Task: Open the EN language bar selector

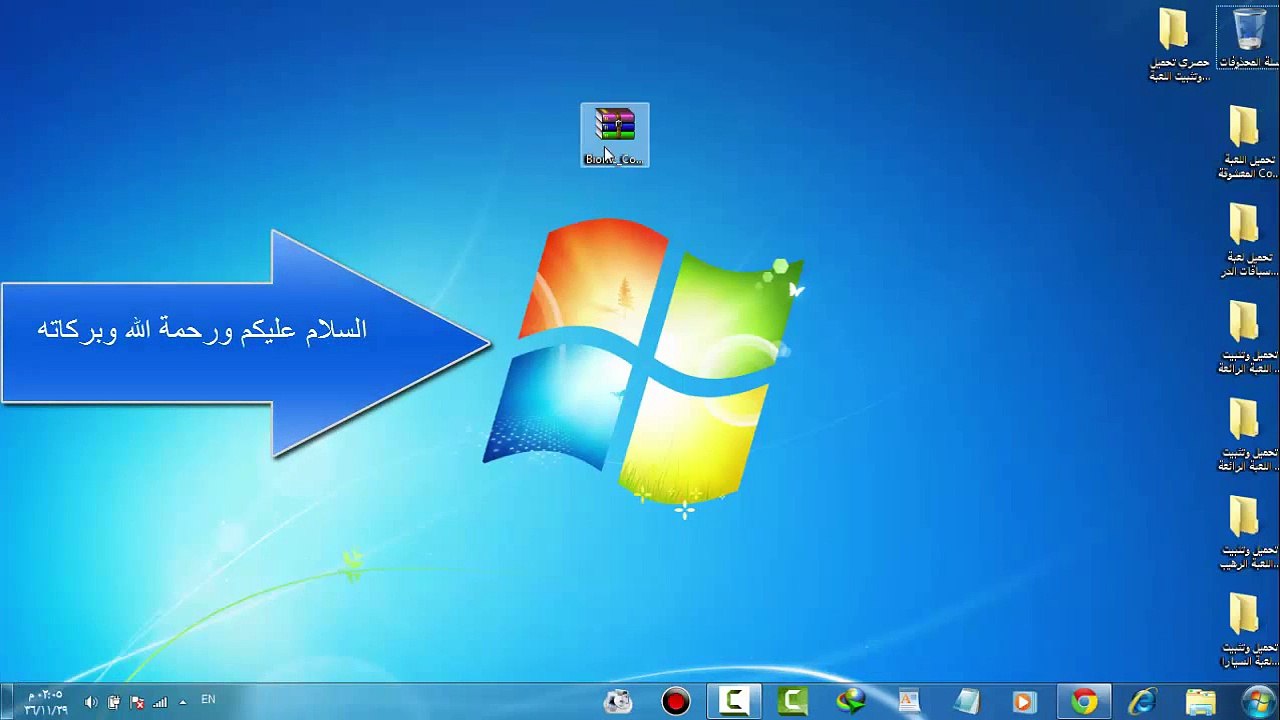Action: (208, 699)
